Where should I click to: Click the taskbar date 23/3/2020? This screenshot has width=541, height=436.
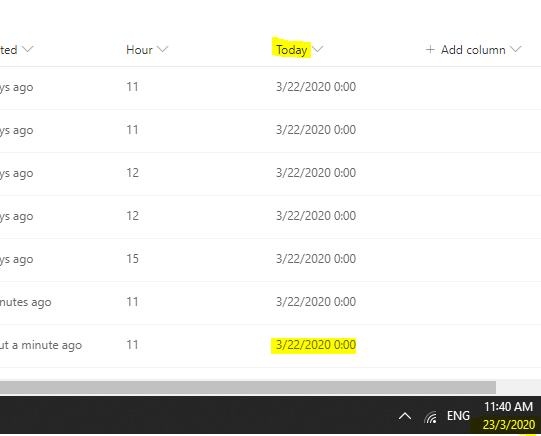tap(509, 425)
